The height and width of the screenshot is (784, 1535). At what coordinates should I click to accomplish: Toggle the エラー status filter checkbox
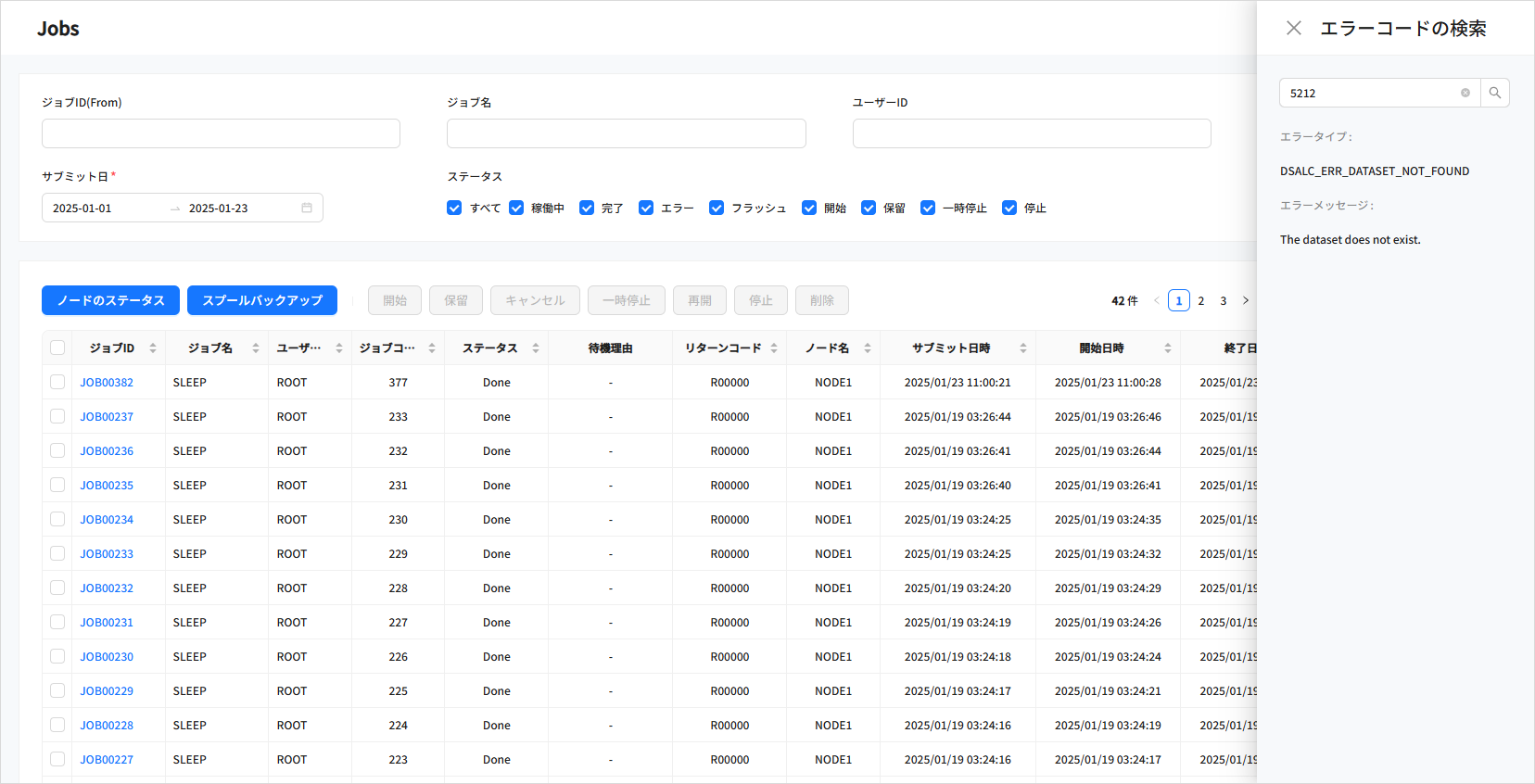[x=646, y=208]
